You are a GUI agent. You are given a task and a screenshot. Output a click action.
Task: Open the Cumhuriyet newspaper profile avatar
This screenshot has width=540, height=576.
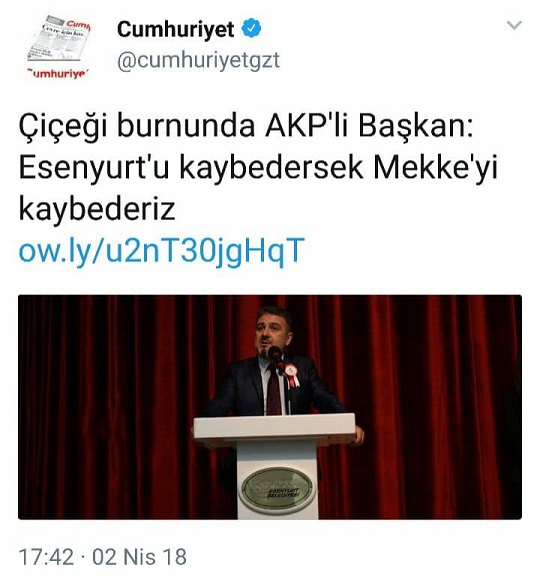click(x=58, y=47)
